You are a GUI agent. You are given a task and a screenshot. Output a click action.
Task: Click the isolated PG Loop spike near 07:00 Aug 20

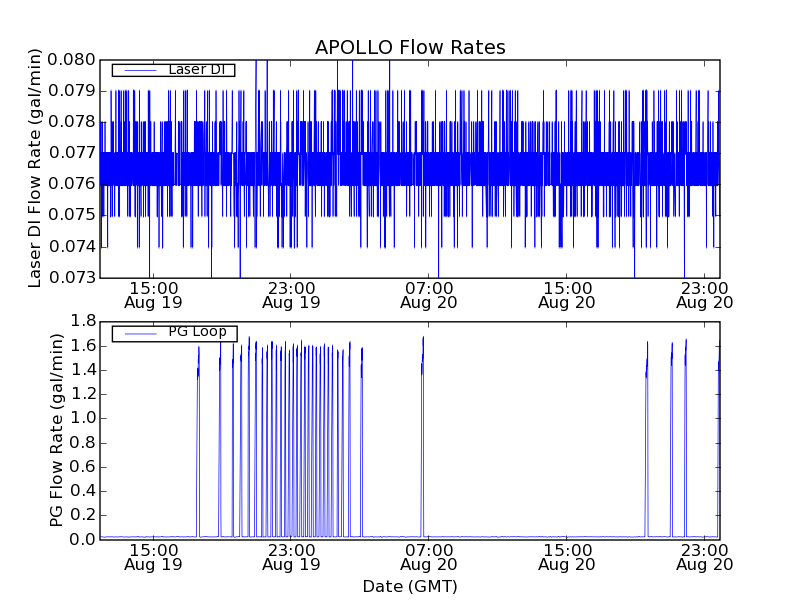[422, 437]
